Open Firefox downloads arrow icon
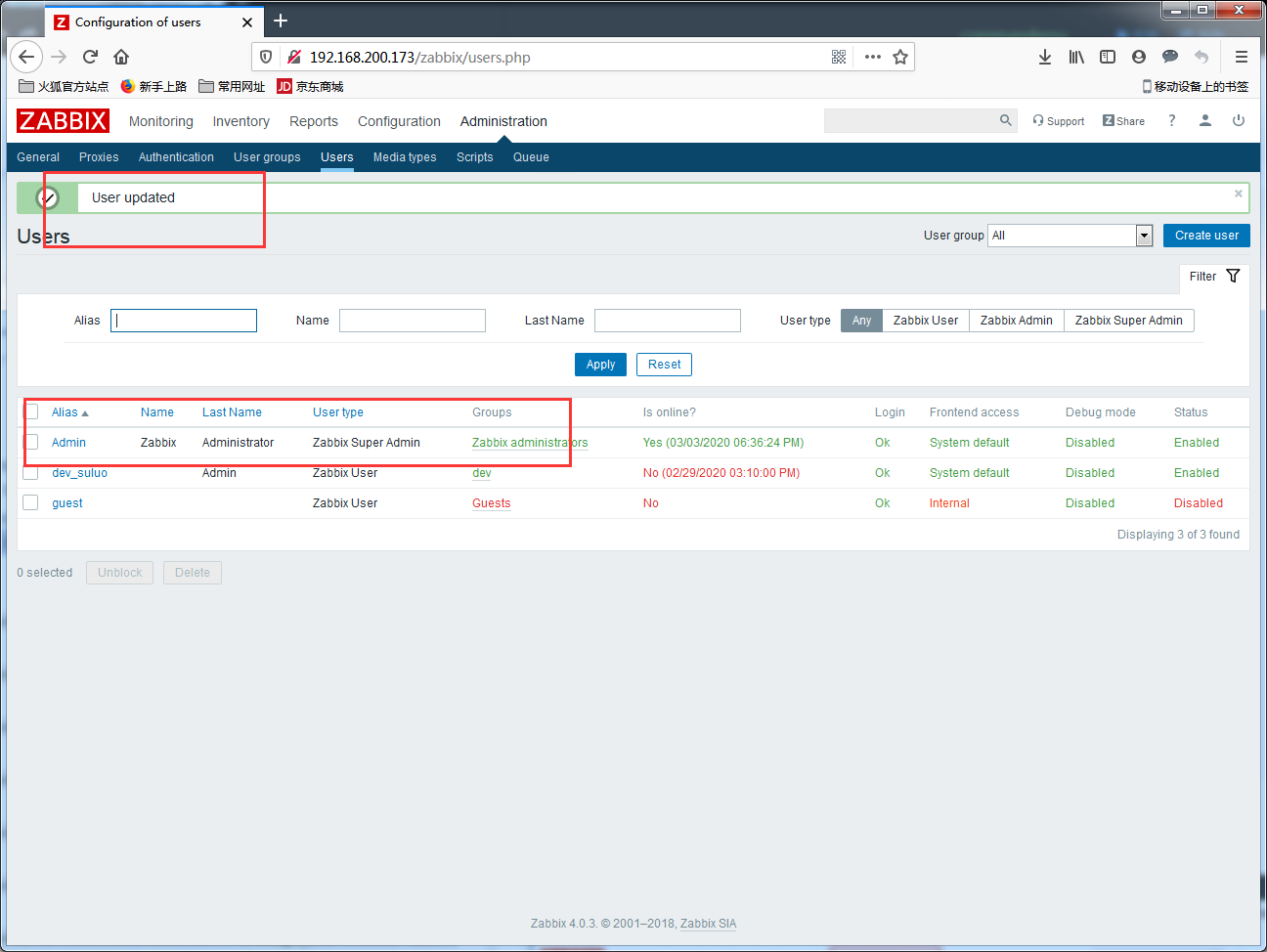 pyautogui.click(x=1045, y=57)
